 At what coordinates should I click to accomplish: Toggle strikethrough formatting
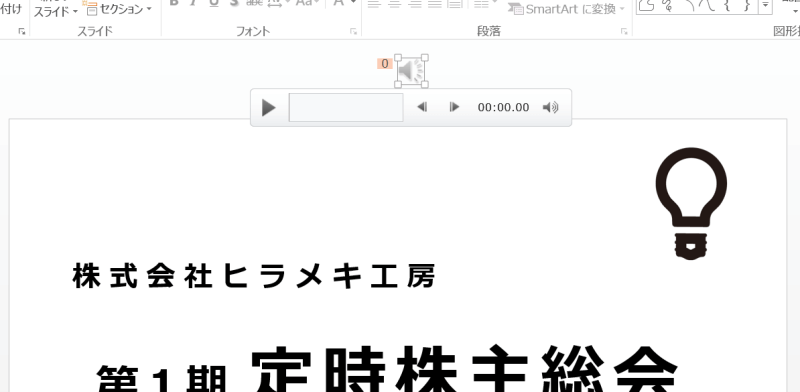[254, 2]
